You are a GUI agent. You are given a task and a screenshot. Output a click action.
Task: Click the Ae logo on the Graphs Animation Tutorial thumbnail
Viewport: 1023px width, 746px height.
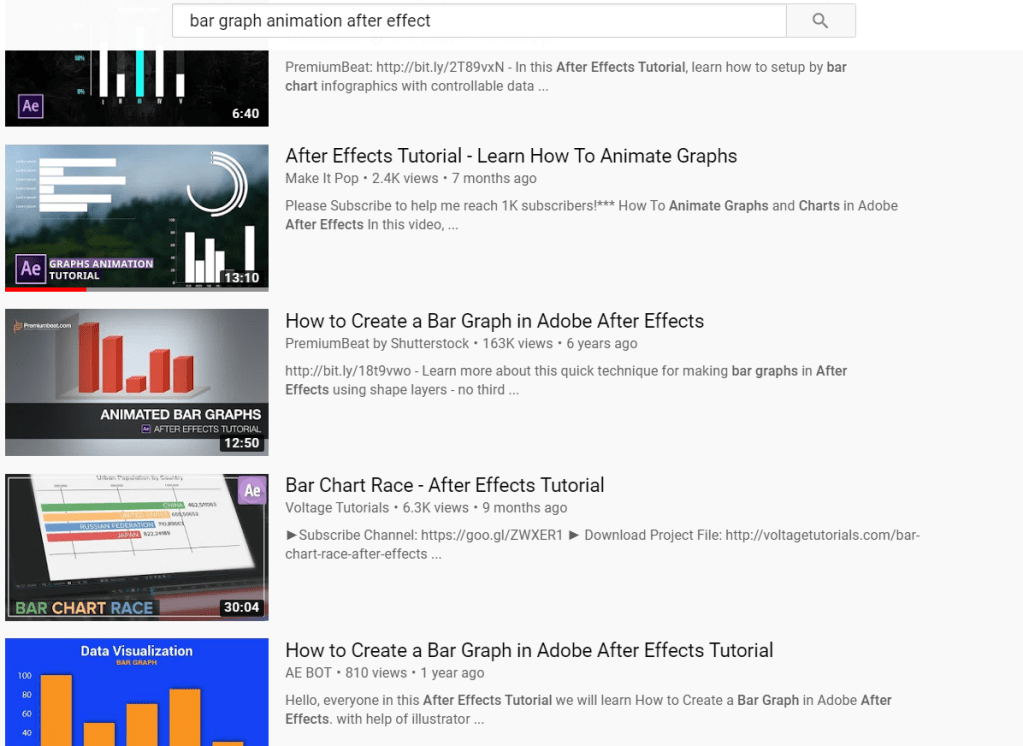point(31,269)
